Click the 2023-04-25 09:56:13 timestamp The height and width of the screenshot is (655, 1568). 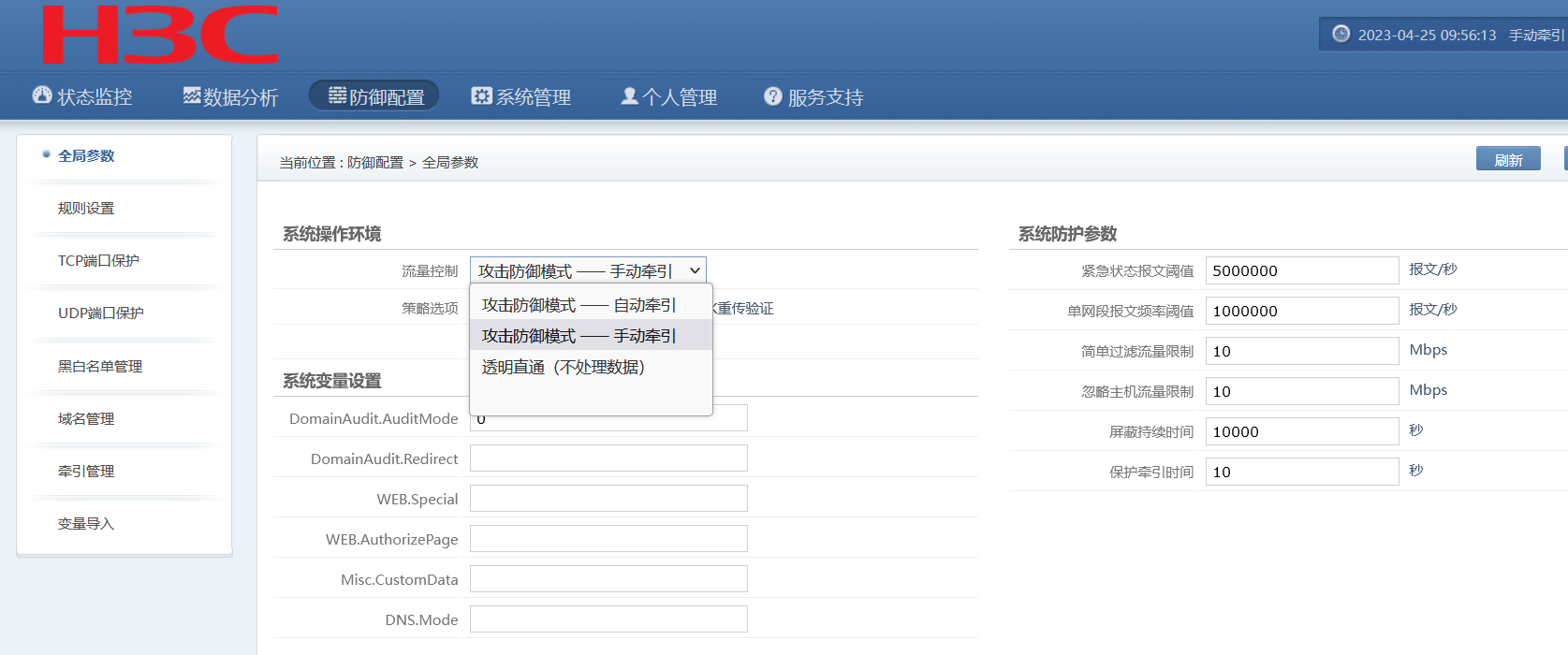1427,35
